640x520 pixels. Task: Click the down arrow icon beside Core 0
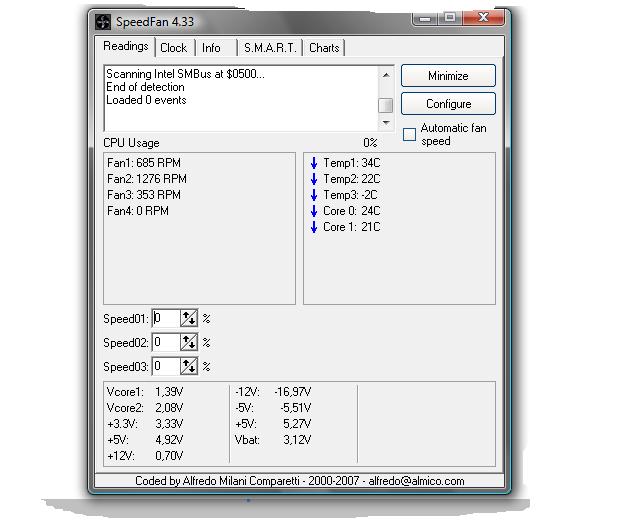[x=314, y=211]
